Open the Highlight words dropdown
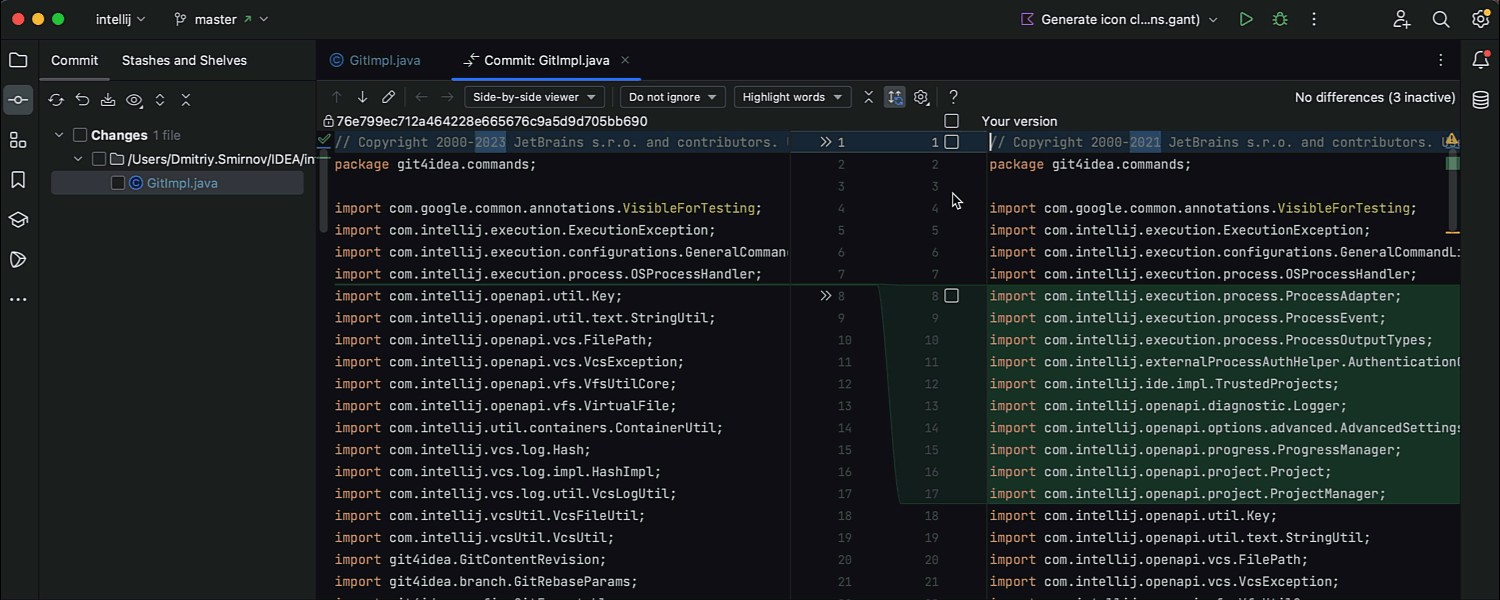The image size is (1500, 600). tap(792, 97)
